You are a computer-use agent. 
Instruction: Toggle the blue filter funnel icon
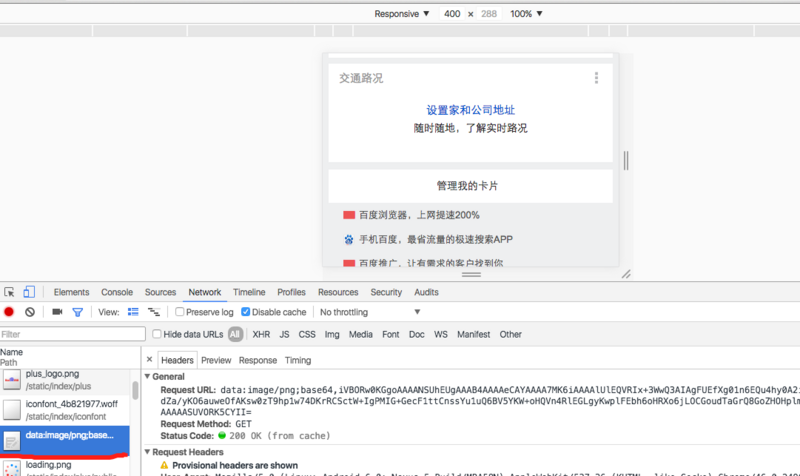pyautogui.click(x=78, y=312)
